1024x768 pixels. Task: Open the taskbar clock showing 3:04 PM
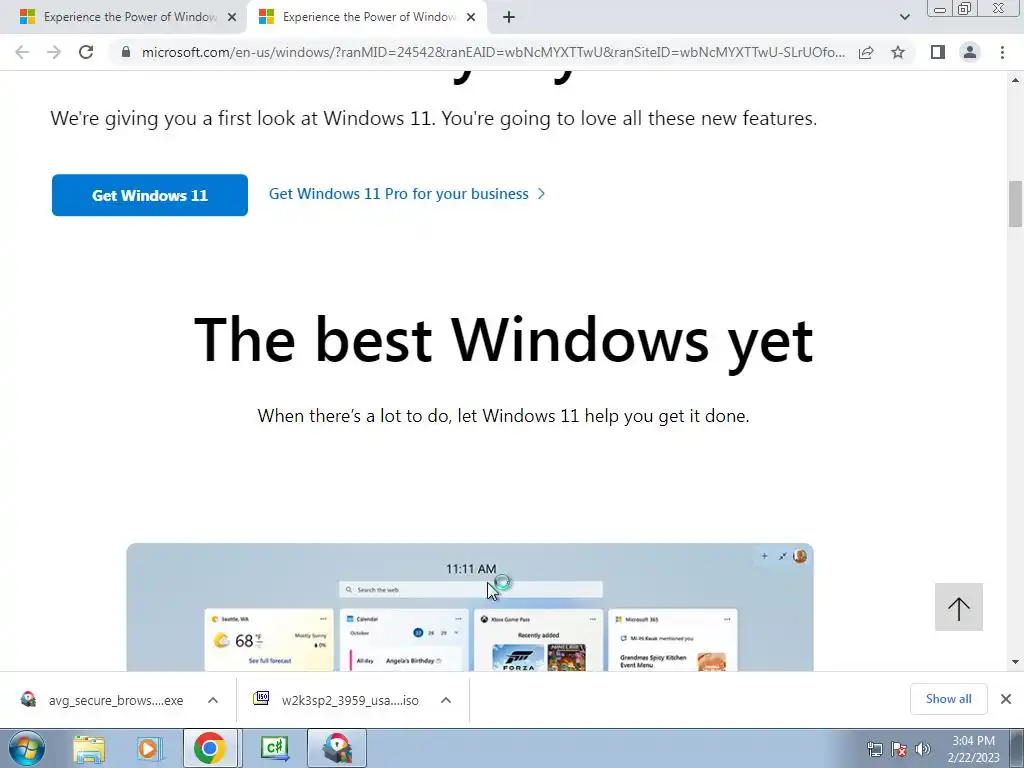[973, 749]
